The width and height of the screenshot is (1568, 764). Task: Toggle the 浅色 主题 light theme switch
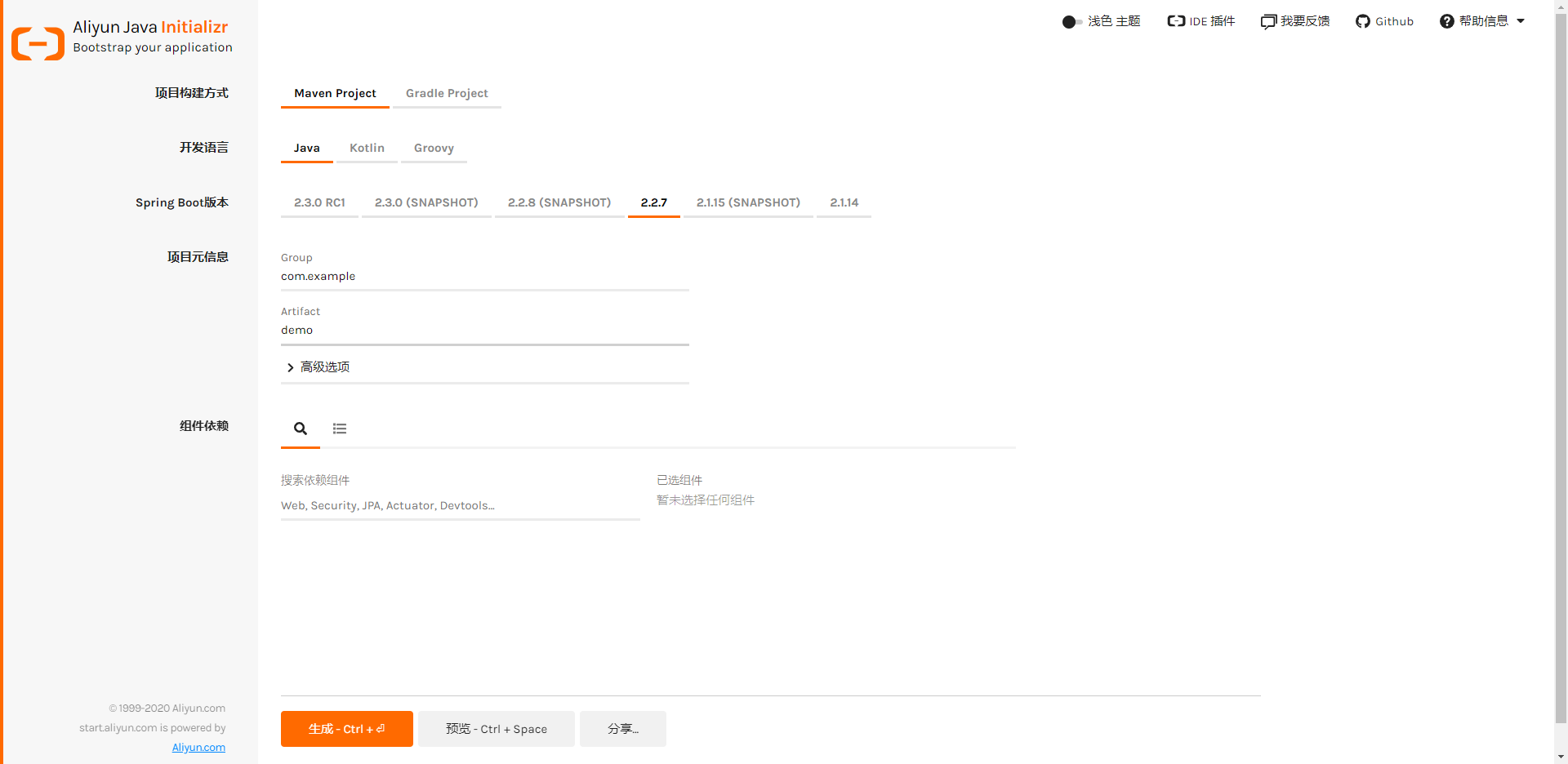pyautogui.click(x=1072, y=22)
